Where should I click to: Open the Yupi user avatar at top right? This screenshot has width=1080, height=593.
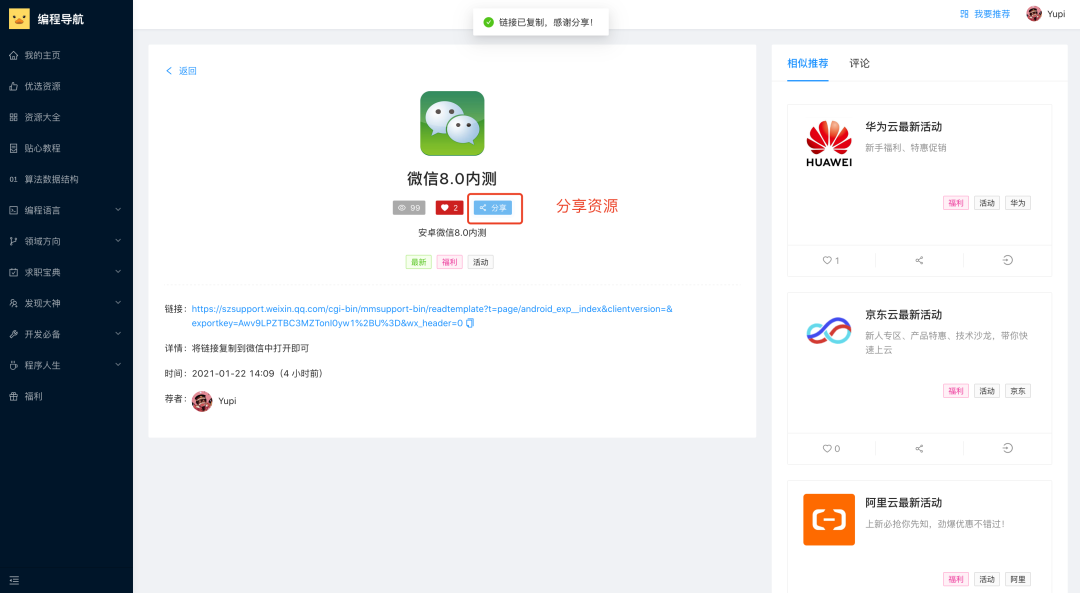tap(1034, 14)
